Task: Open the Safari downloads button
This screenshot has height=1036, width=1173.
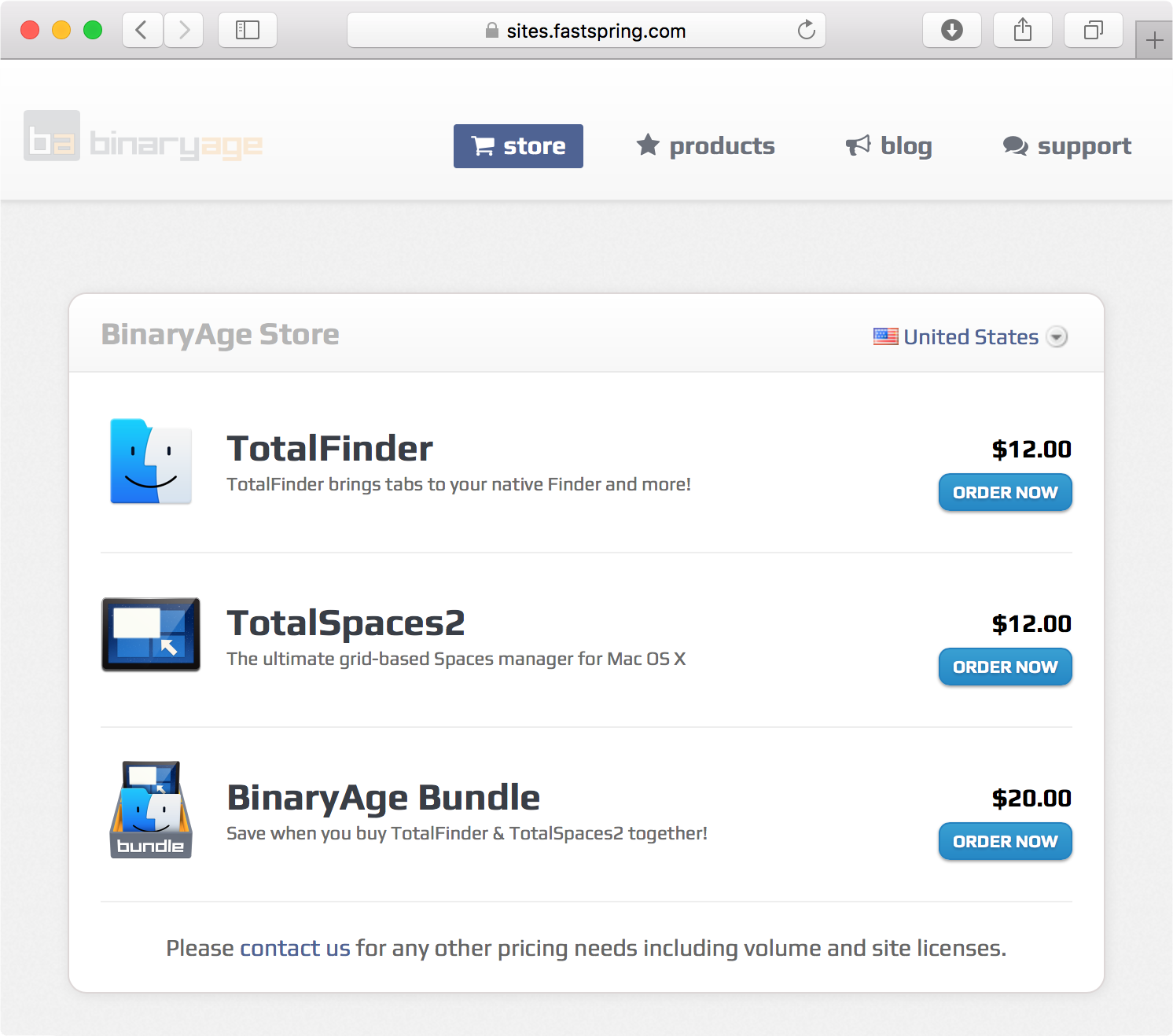Action: [952, 31]
